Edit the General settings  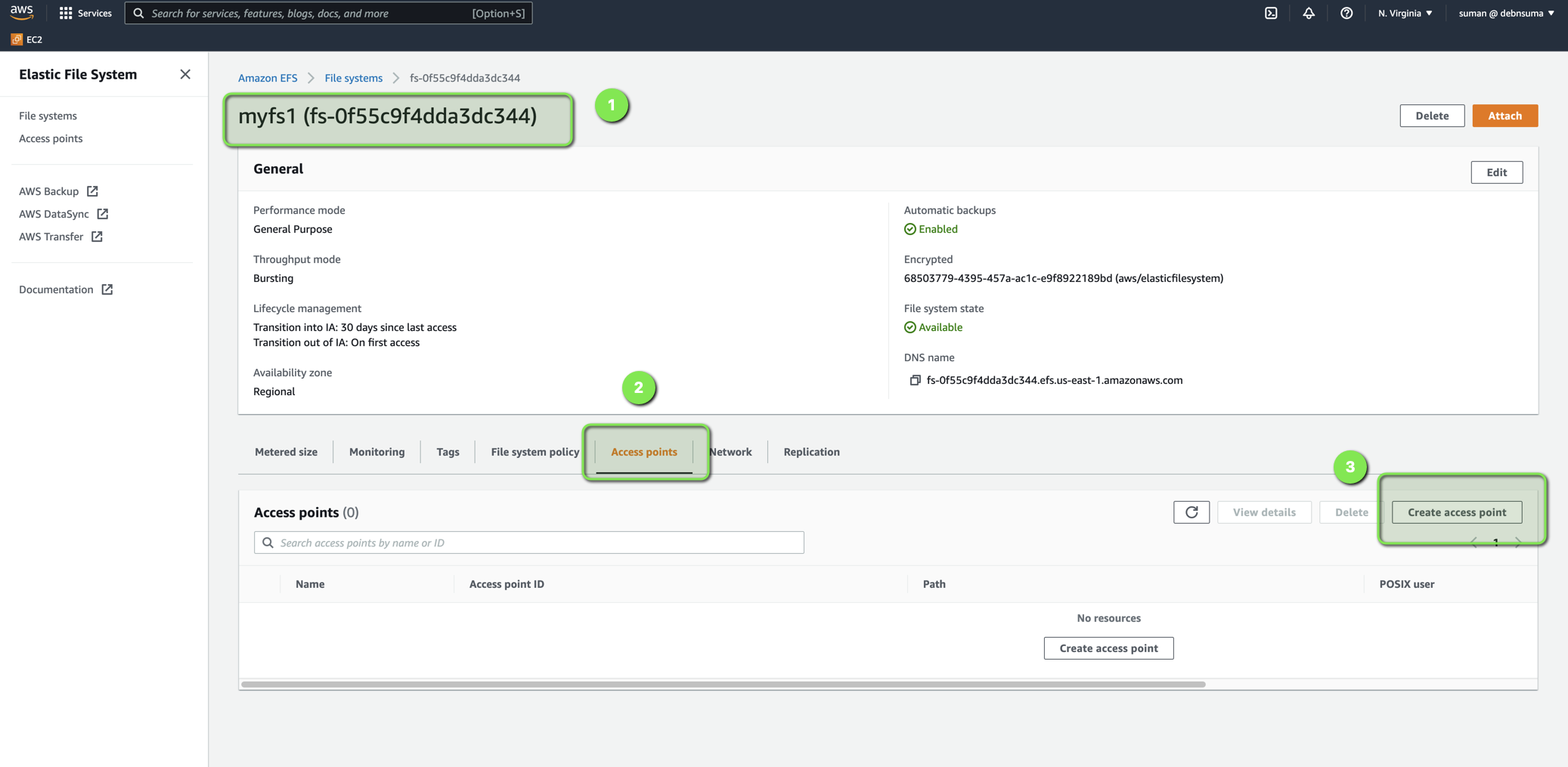(x=1496, y=172)
